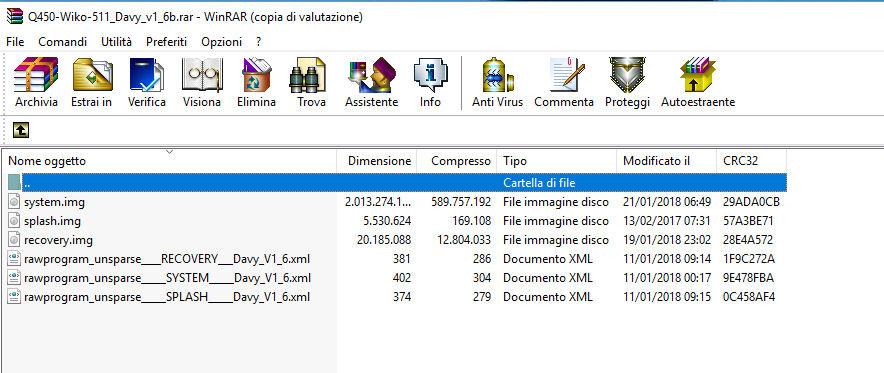Click CRC32 value 28E4A572
Screen dimensions: 884x373
(x=748, y=240)
